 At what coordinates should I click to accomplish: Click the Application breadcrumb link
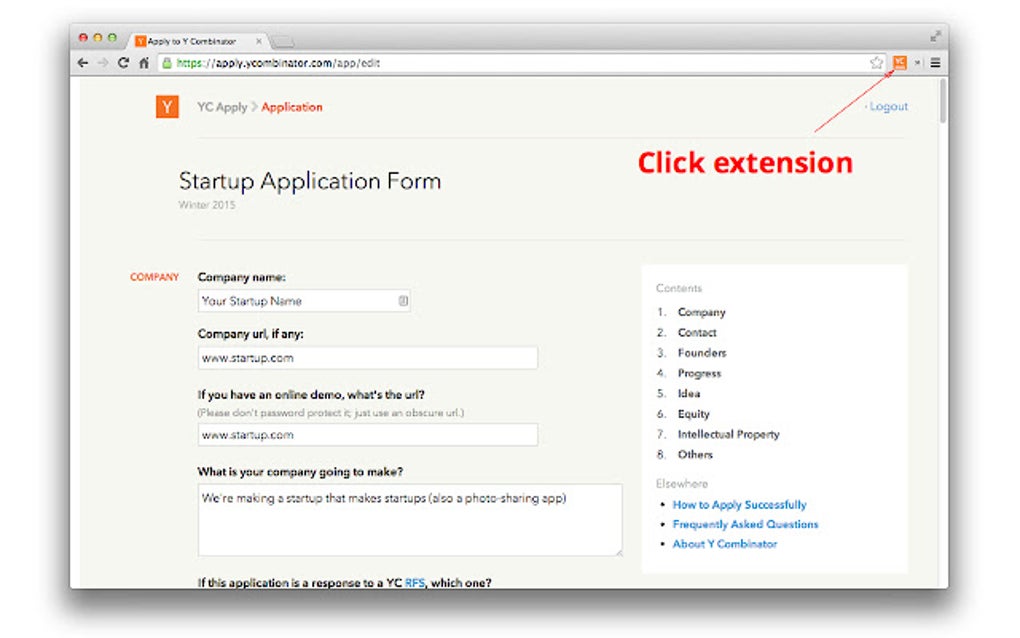coord(291,106)
